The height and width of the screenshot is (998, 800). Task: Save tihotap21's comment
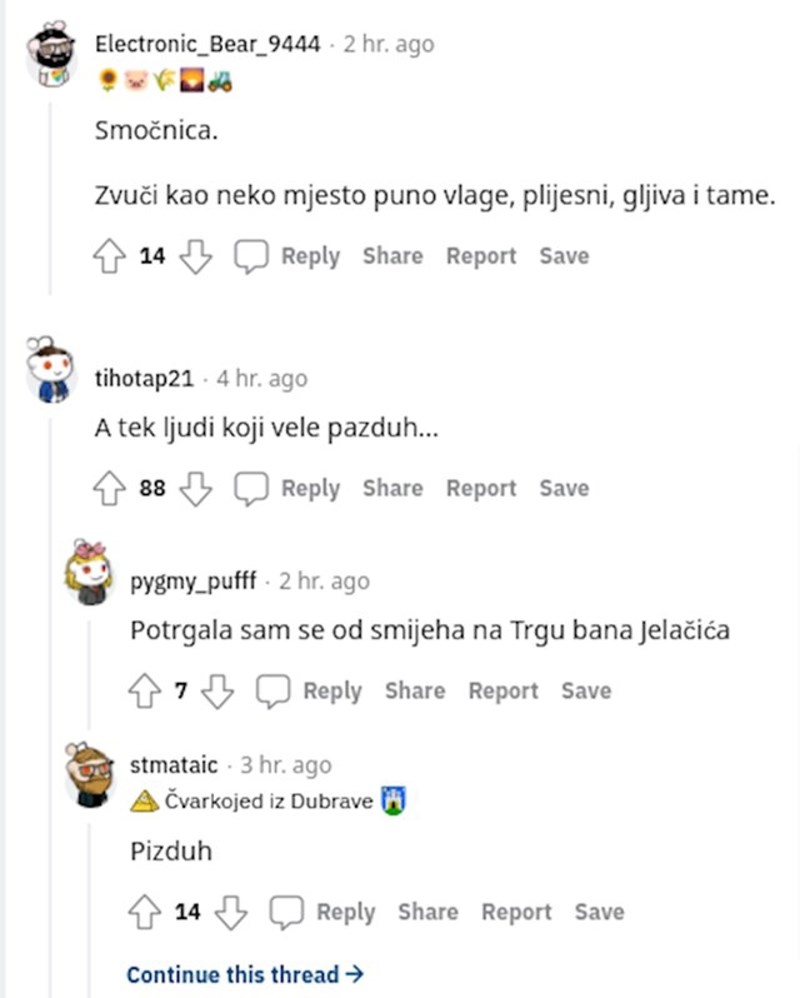[564, 489]
